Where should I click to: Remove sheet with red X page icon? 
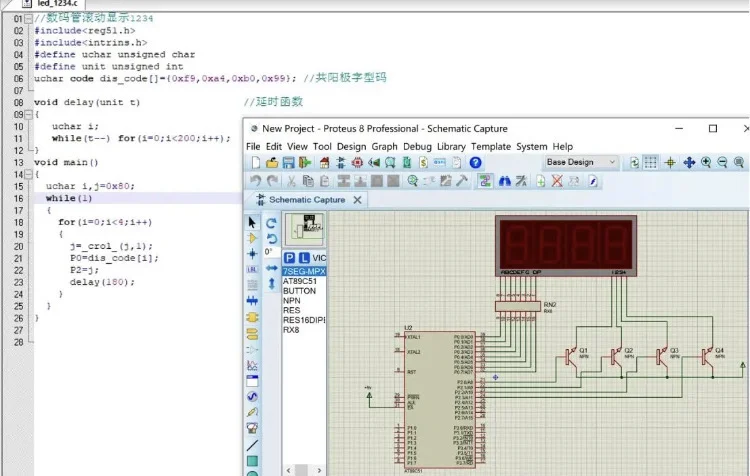pyautogui.click(x=557, y=181)
